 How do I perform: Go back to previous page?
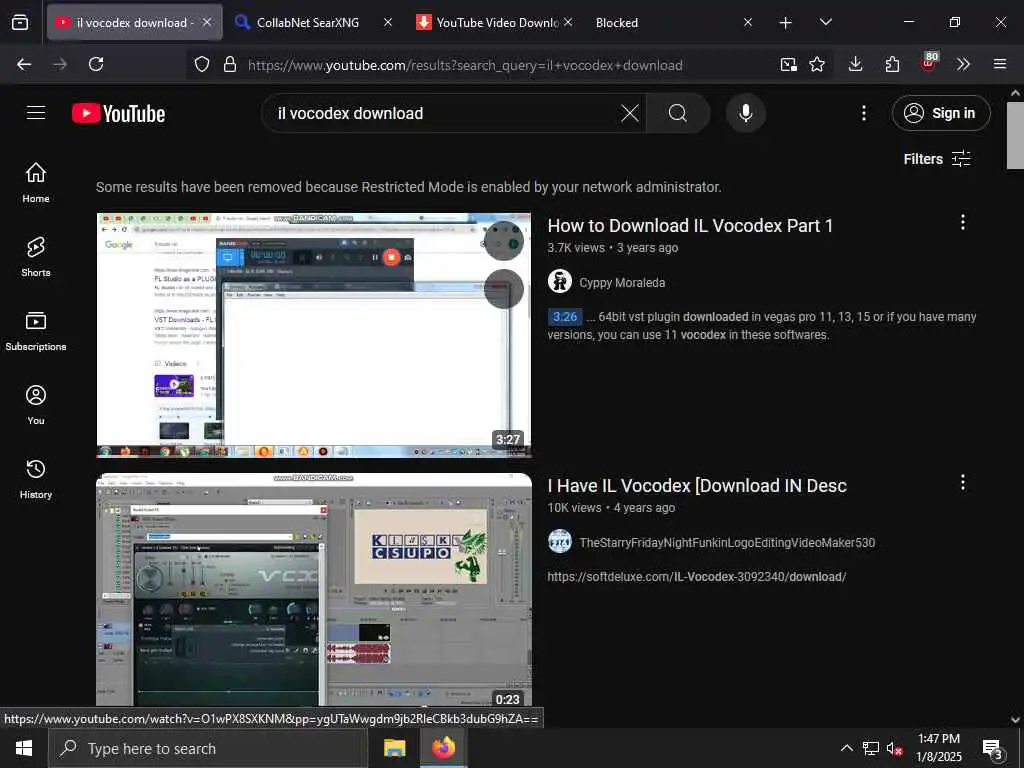click(x=24, y=64)
